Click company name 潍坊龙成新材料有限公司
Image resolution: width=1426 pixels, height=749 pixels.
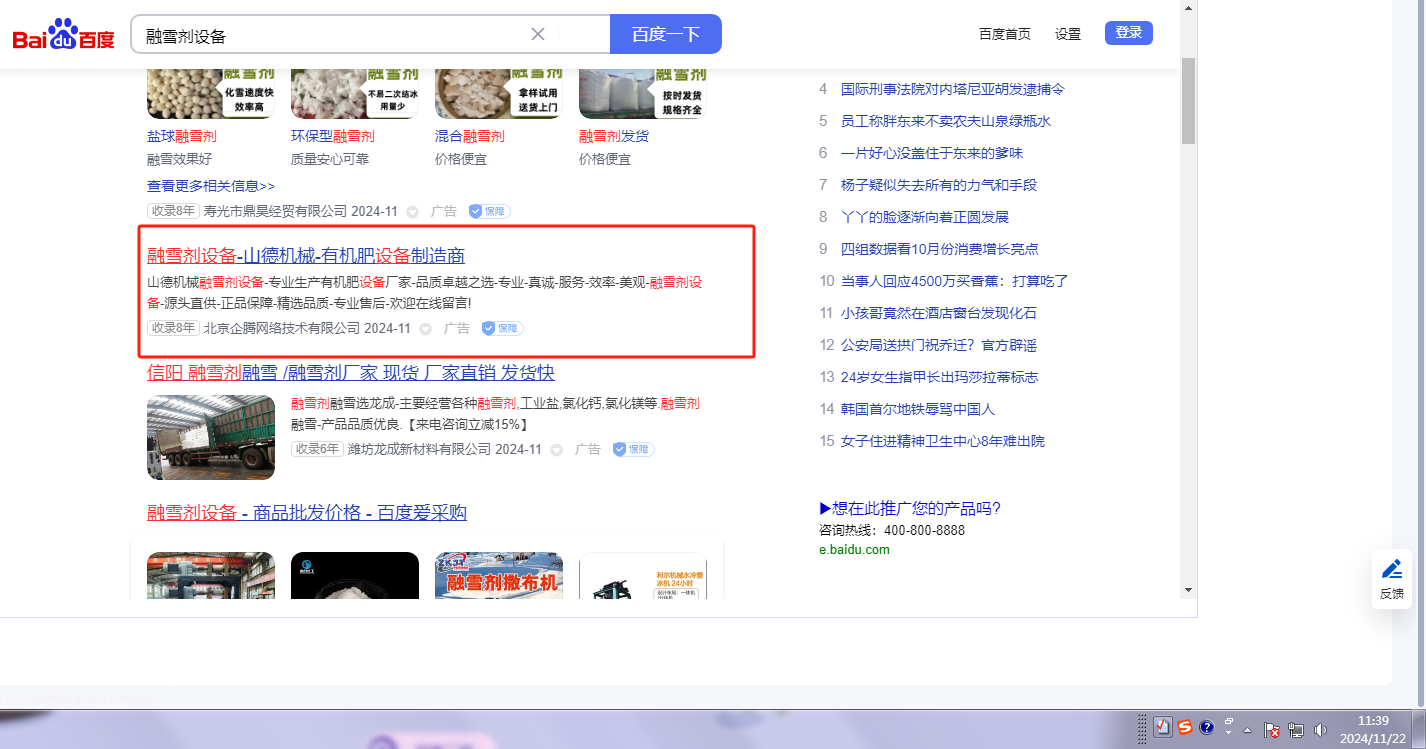419,449
